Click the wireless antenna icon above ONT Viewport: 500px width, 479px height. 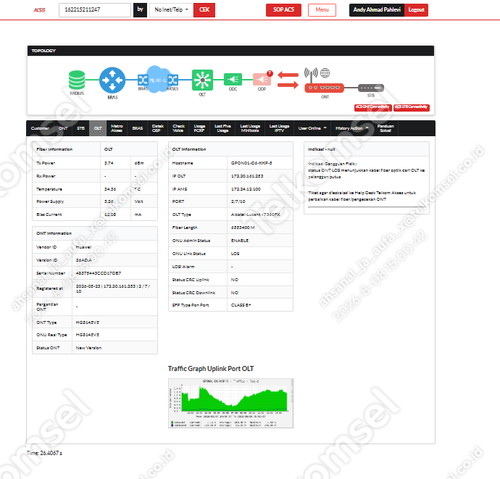coord(311,74)
